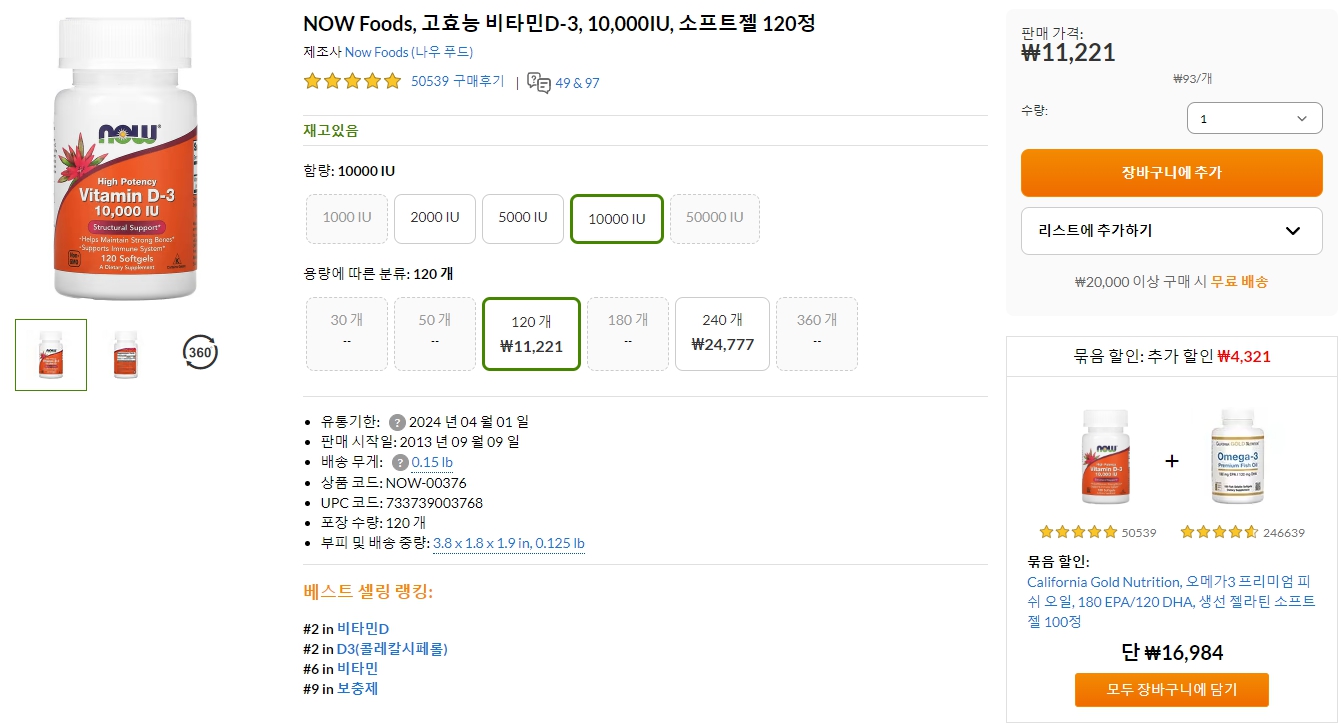Screen dimensions: 1344x724
Task: Click the 0.15 lb shipping weight link
Action: tap(434, 461)
